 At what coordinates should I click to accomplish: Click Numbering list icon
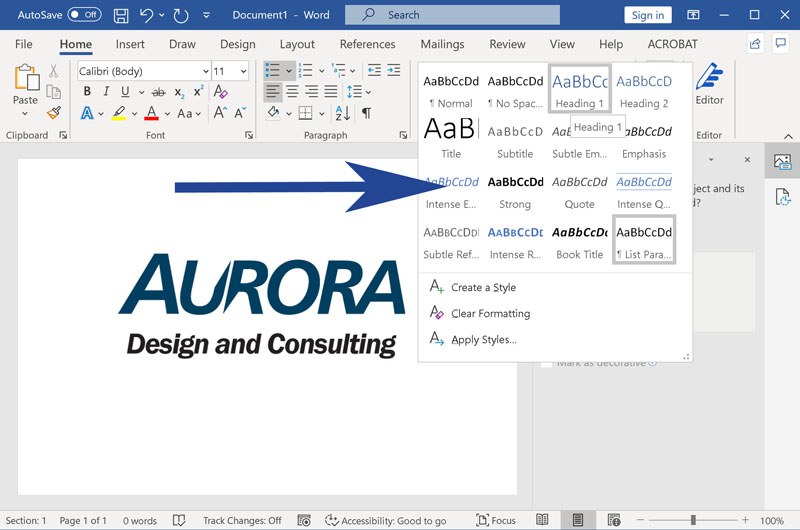306,70
